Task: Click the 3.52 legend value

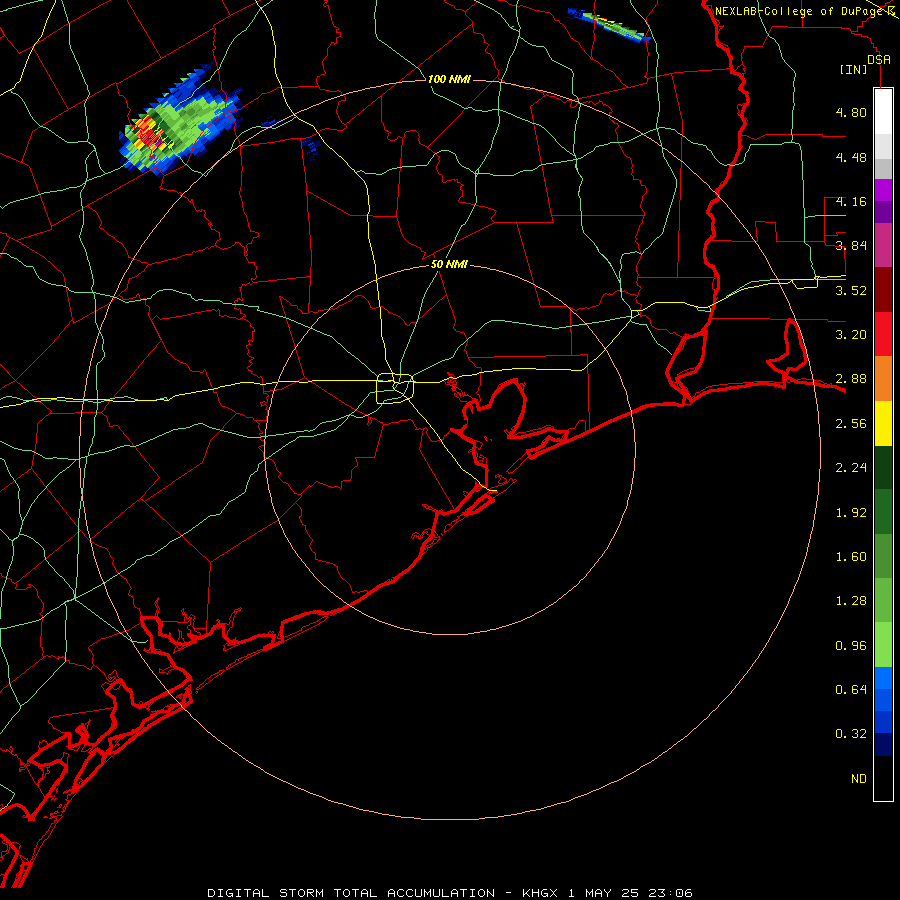Action: (851, 290)
